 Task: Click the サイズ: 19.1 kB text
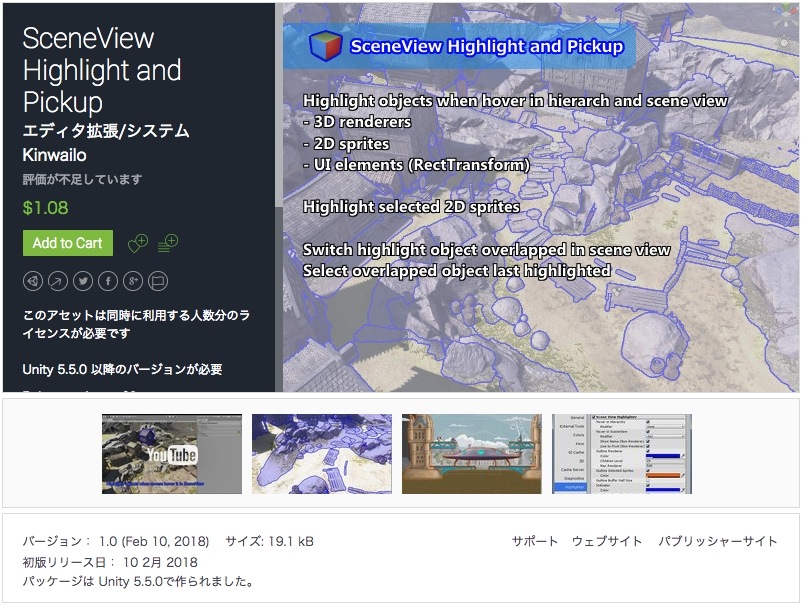point(270,541)
